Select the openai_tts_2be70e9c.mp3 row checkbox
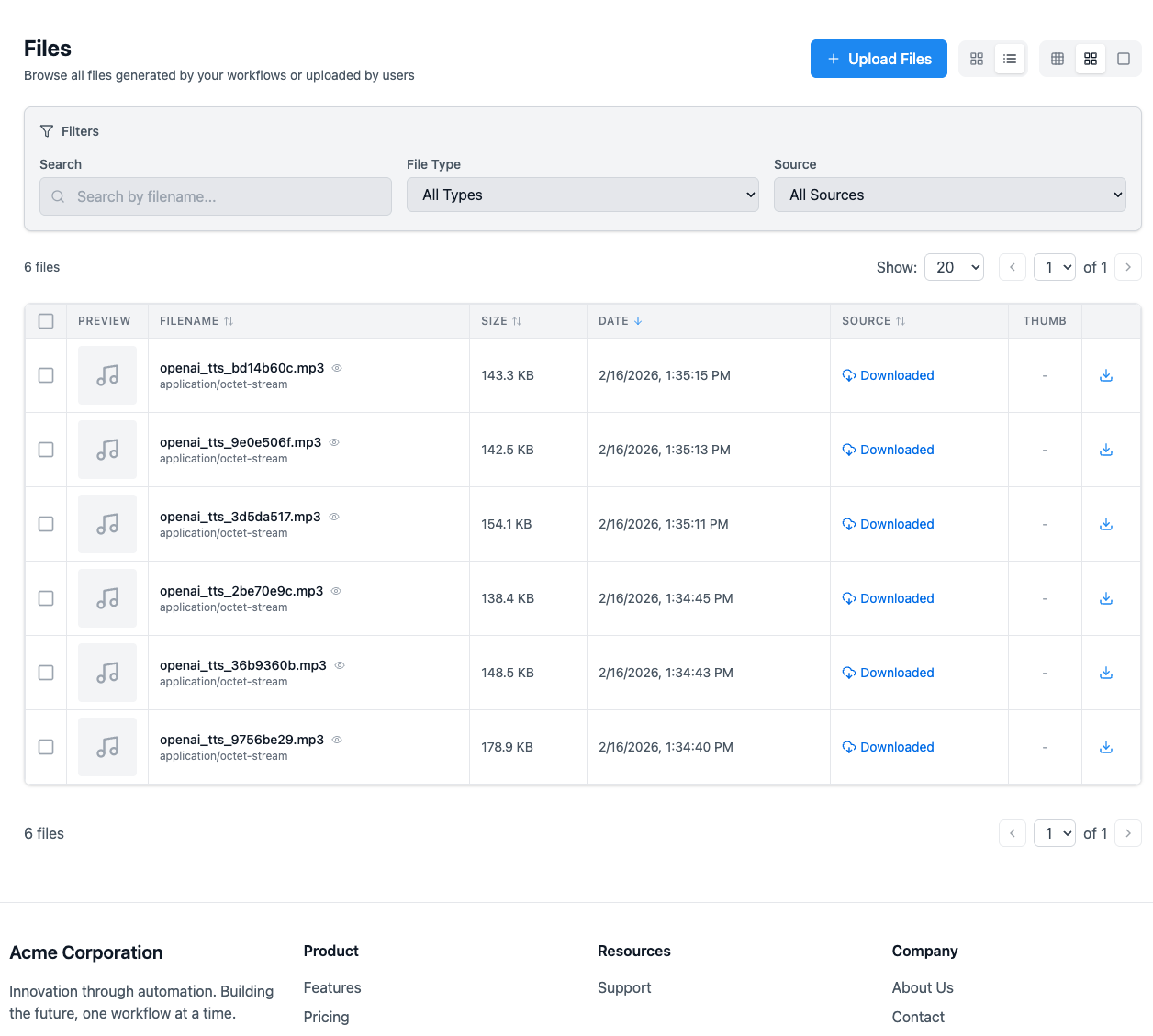 coord(46,598)
